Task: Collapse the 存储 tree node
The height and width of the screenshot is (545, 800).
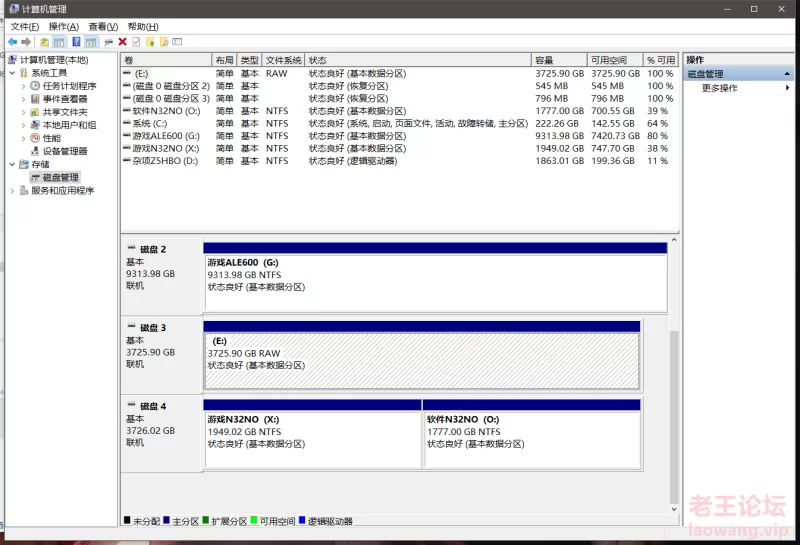Action: [12, 164]
